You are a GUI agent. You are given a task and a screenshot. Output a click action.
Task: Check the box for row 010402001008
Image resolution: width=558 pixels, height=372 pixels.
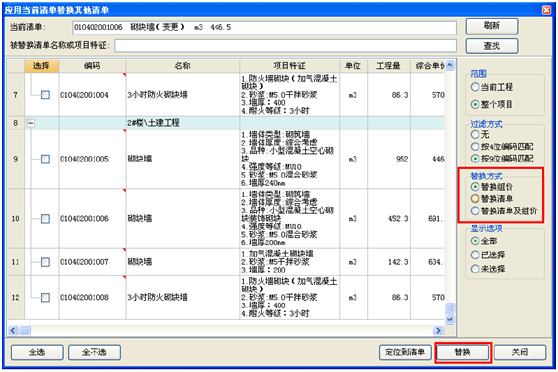[x=45, y=297]
